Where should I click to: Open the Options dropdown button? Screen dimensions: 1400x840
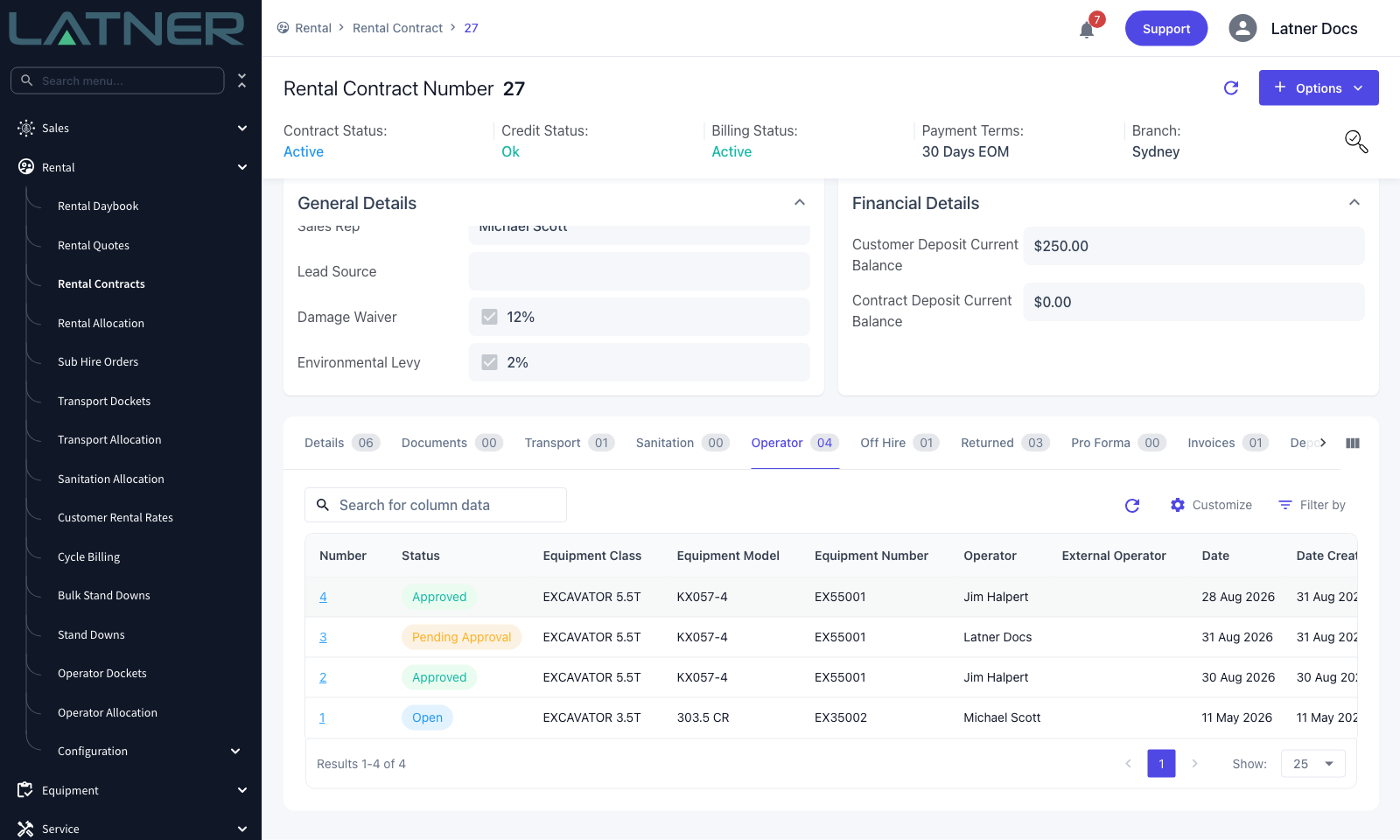click(x=1319, y=87)
